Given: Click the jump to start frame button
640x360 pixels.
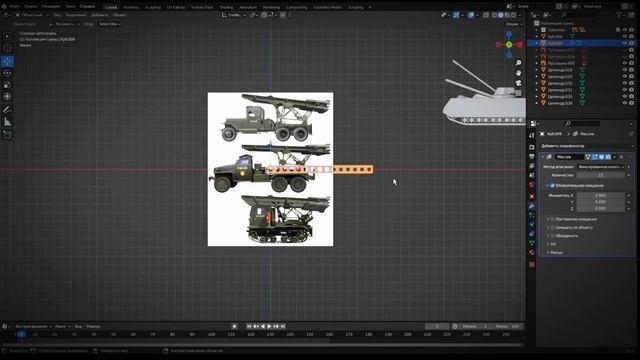Looking at the screenshot, I should pos(249,327).
